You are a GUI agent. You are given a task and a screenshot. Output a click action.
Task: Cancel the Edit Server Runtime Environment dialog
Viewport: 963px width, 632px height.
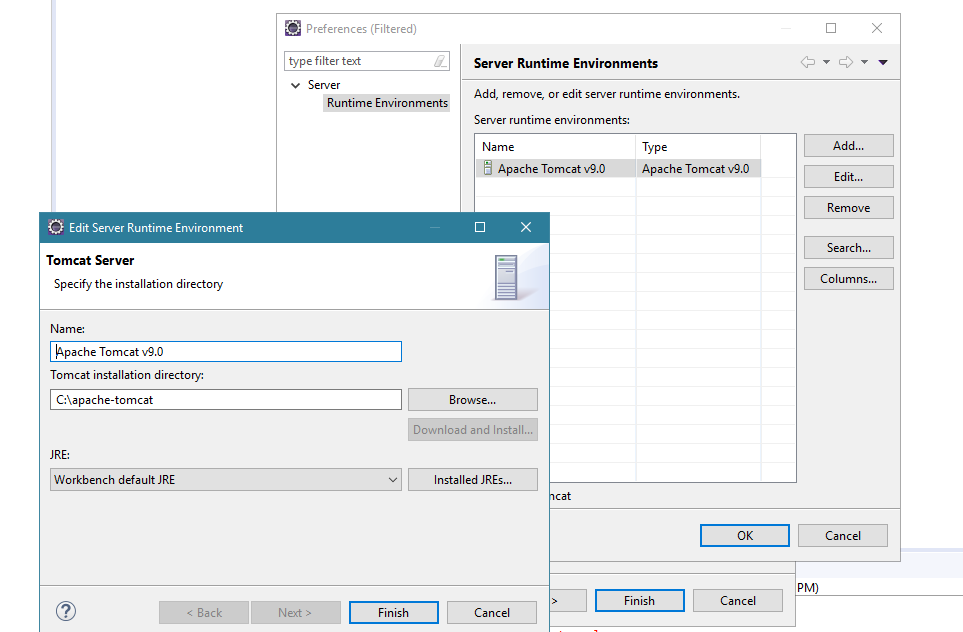tap(491, 612)
